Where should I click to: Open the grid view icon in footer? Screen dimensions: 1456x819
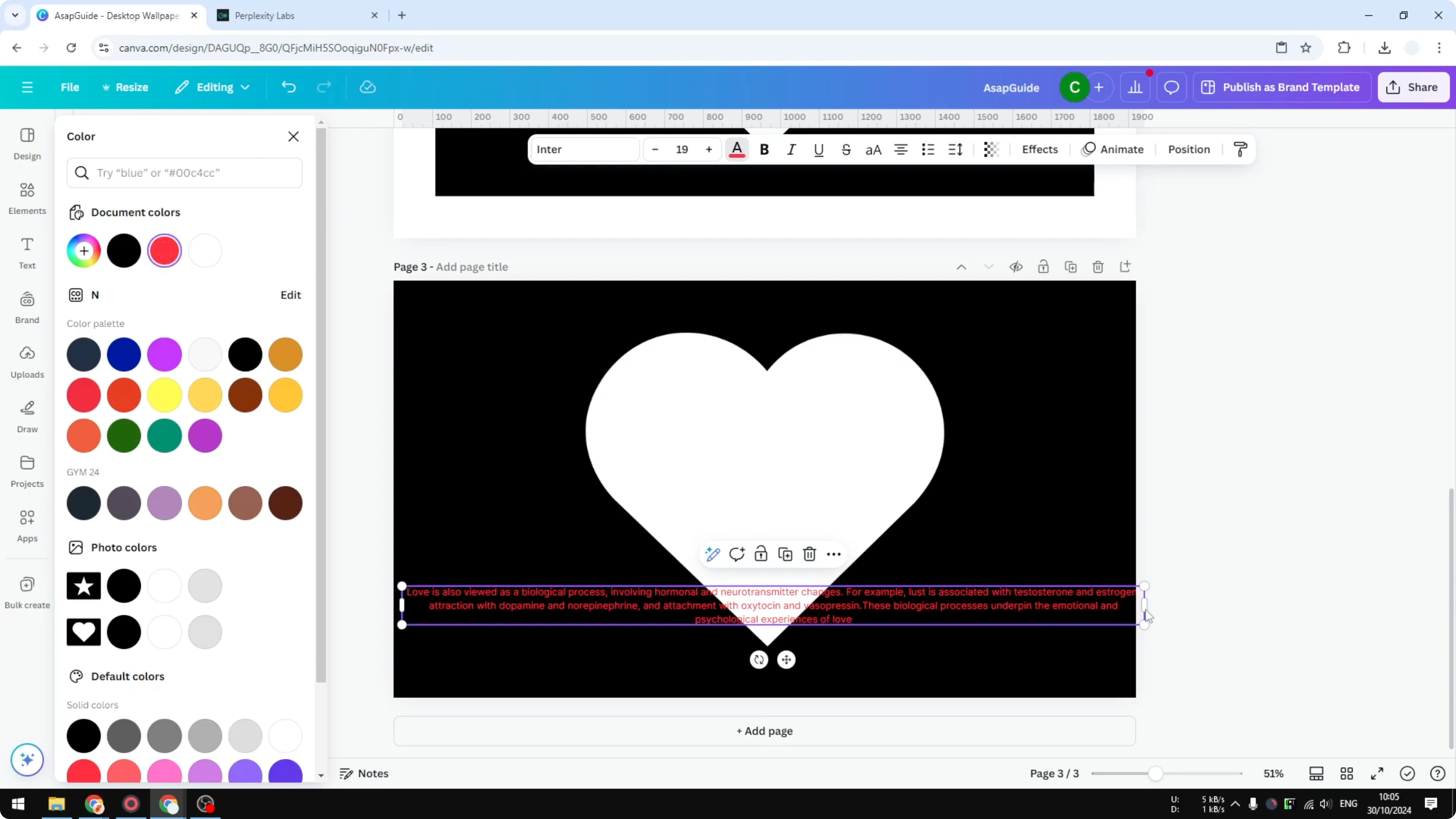[1346, 773]
